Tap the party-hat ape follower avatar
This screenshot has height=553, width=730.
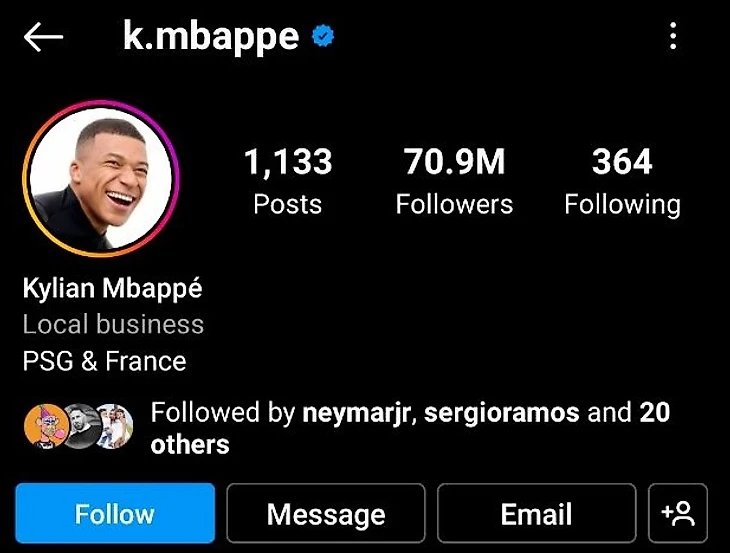click(x=46, y=426)
